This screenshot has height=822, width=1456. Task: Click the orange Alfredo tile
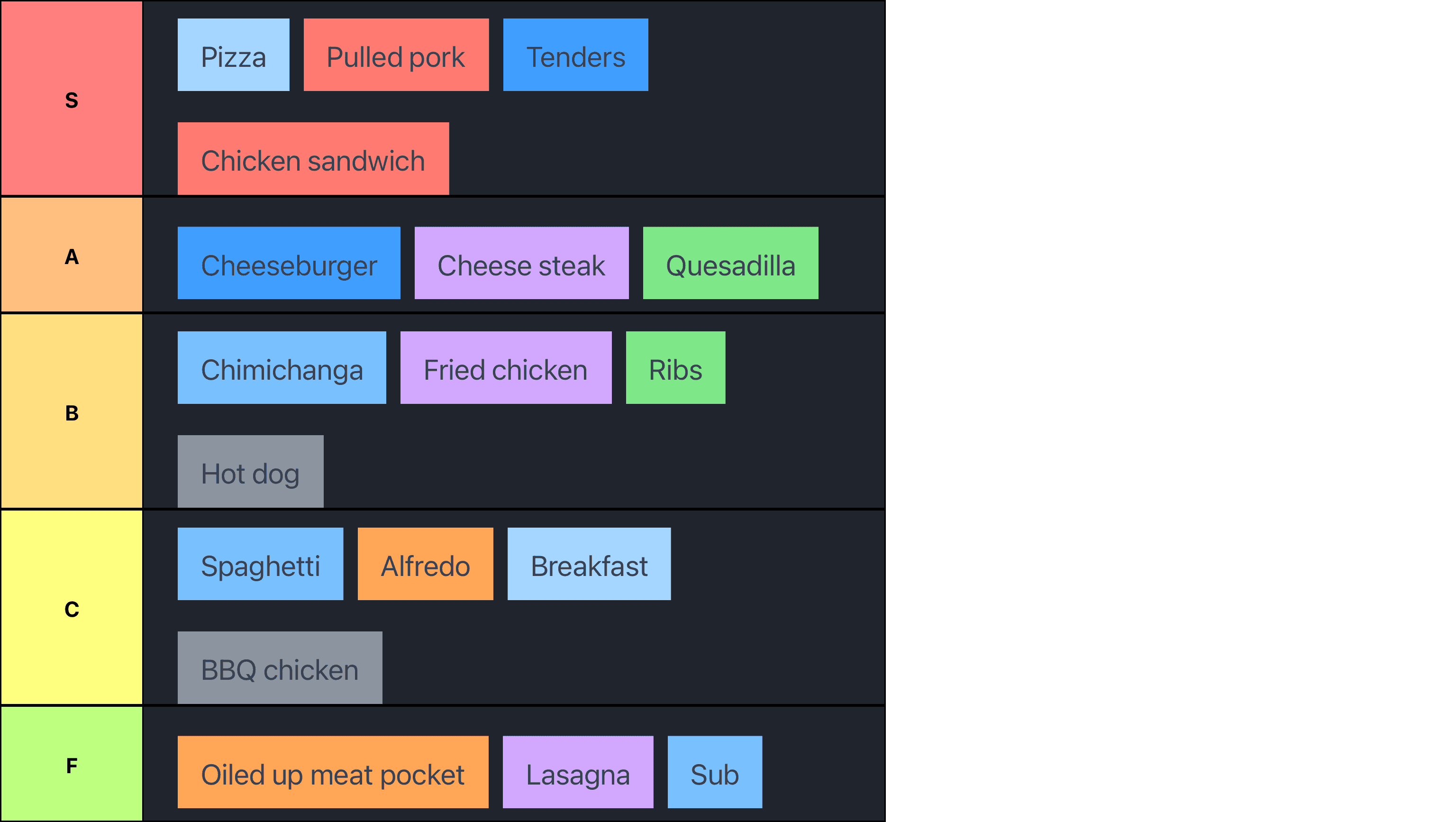(425, 564)
